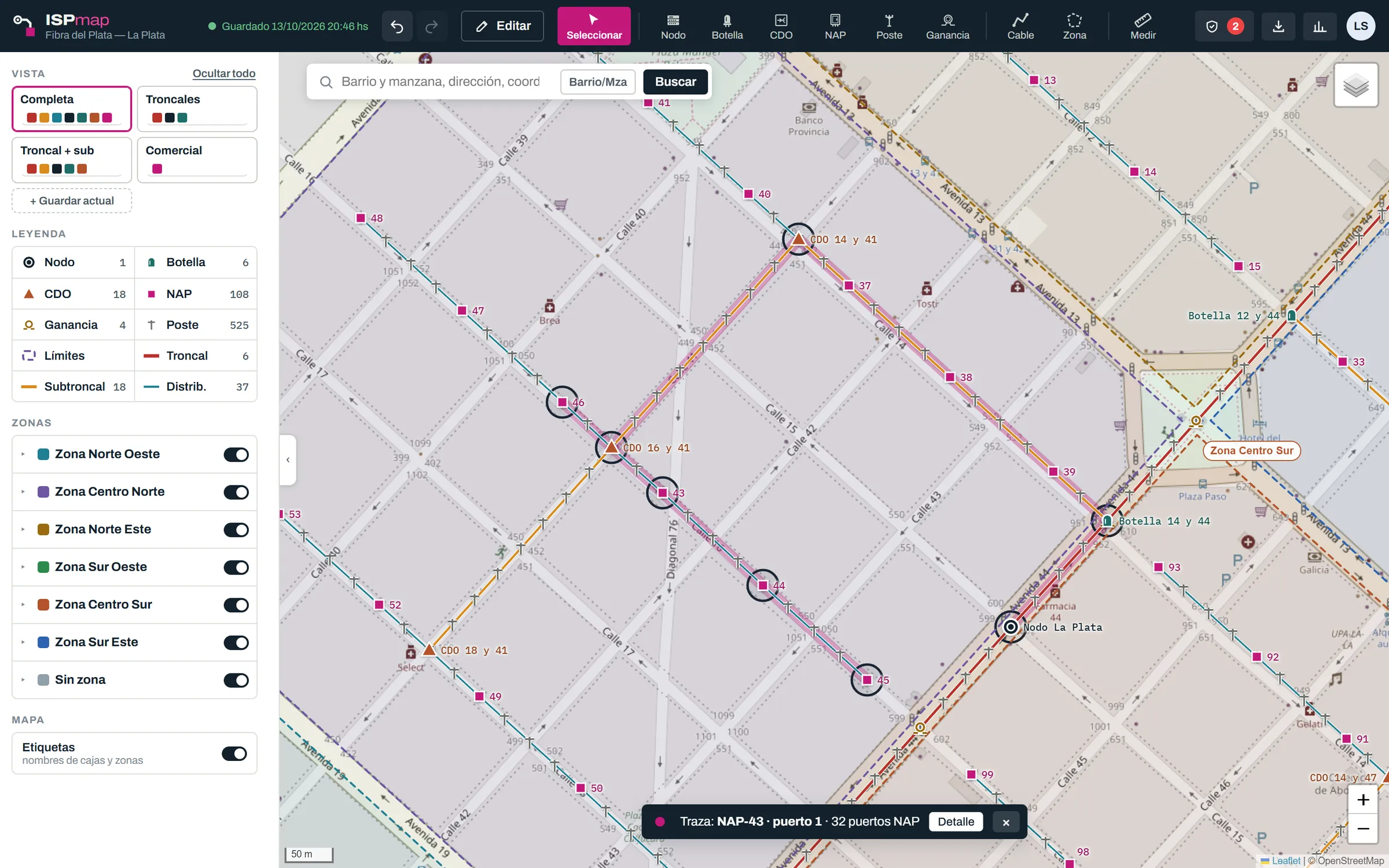Select the Nodo tool in toolbar
Viewport: 1389px width, 868px height.
click(673, 26)
